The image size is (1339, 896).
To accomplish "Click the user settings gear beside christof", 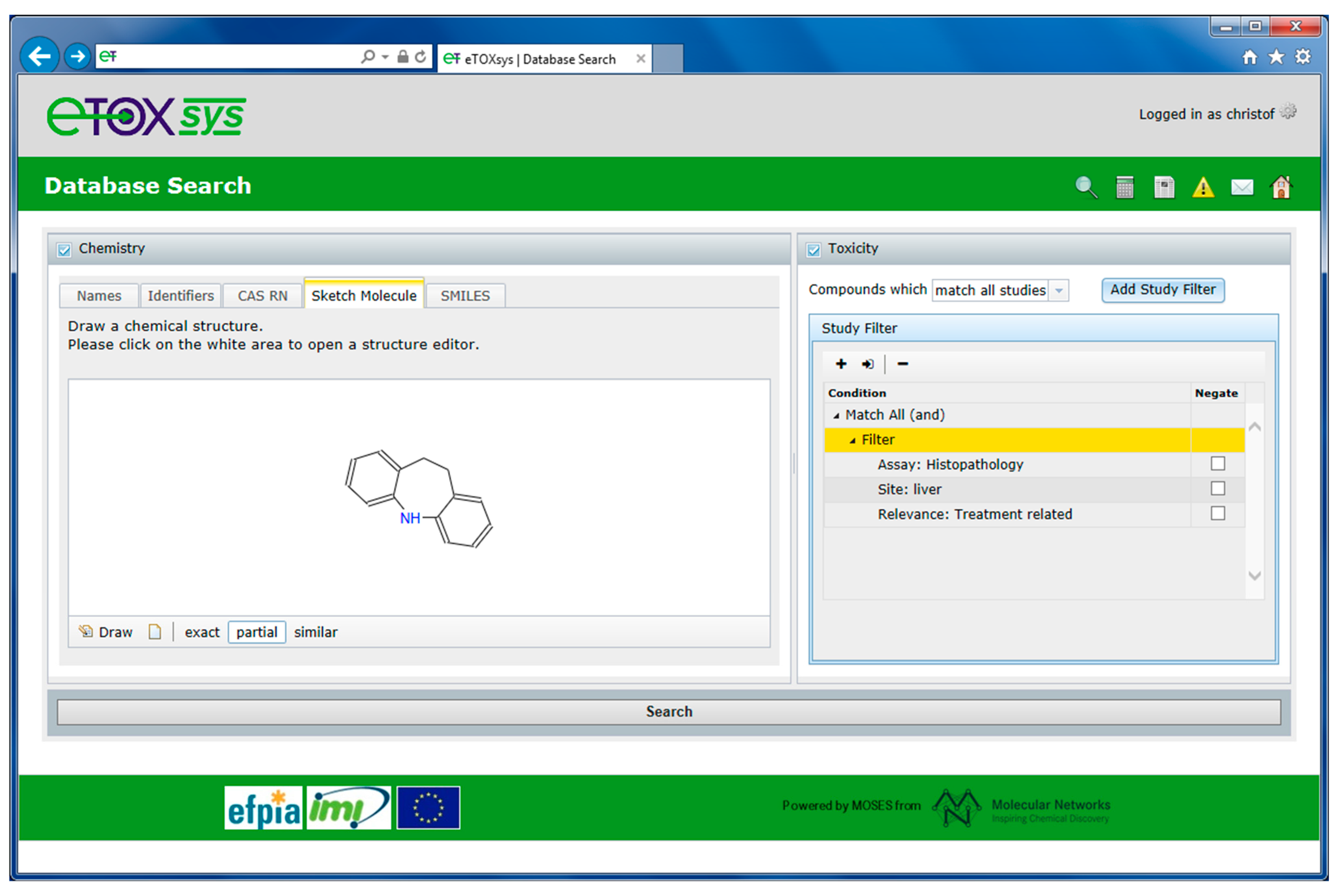I will (1288, 111).
